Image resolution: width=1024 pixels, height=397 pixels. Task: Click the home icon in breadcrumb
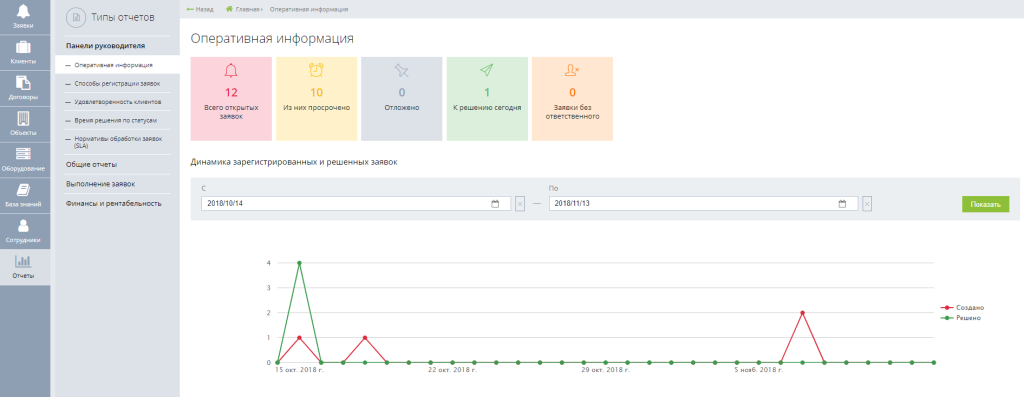229,9
